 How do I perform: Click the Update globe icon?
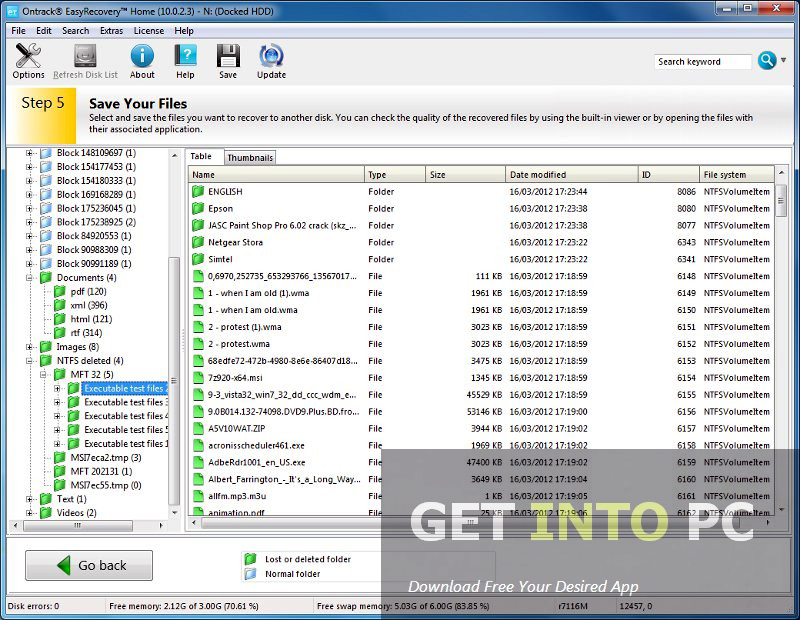271,56
